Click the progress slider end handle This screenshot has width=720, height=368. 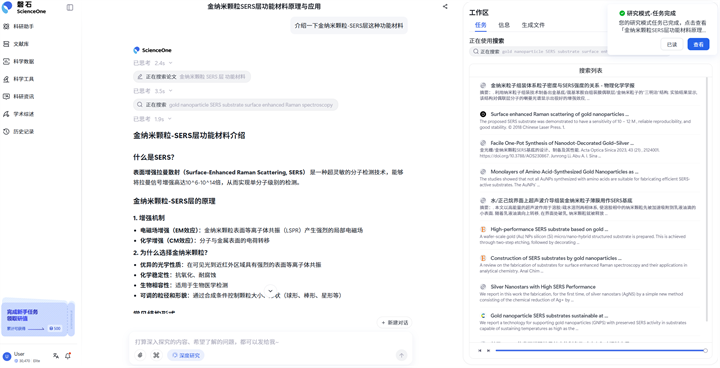(x=705, y=351)
